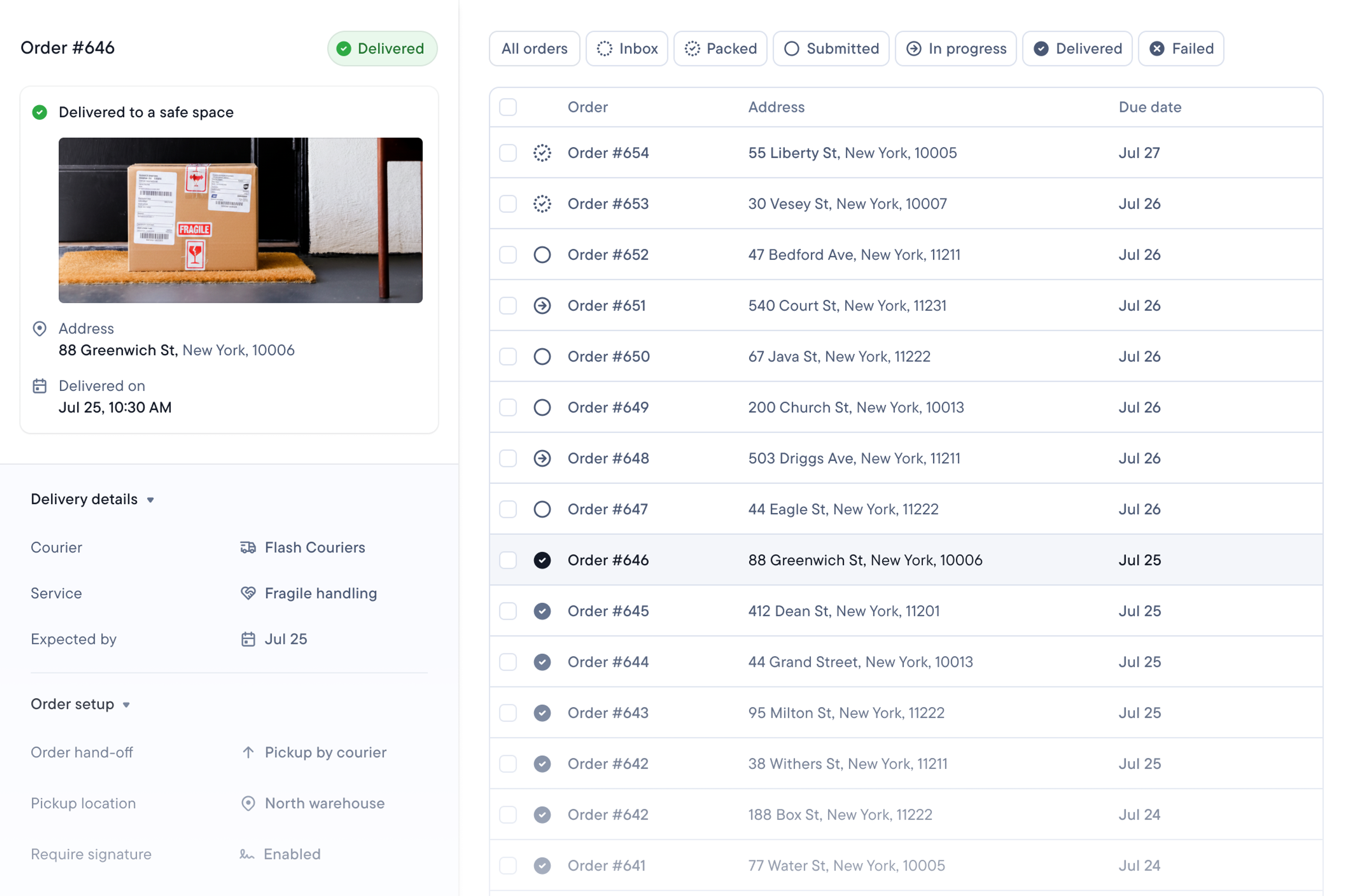Click the Due date column header
This screenshot has width=1354, height=896.
[x=1149, y=107]
